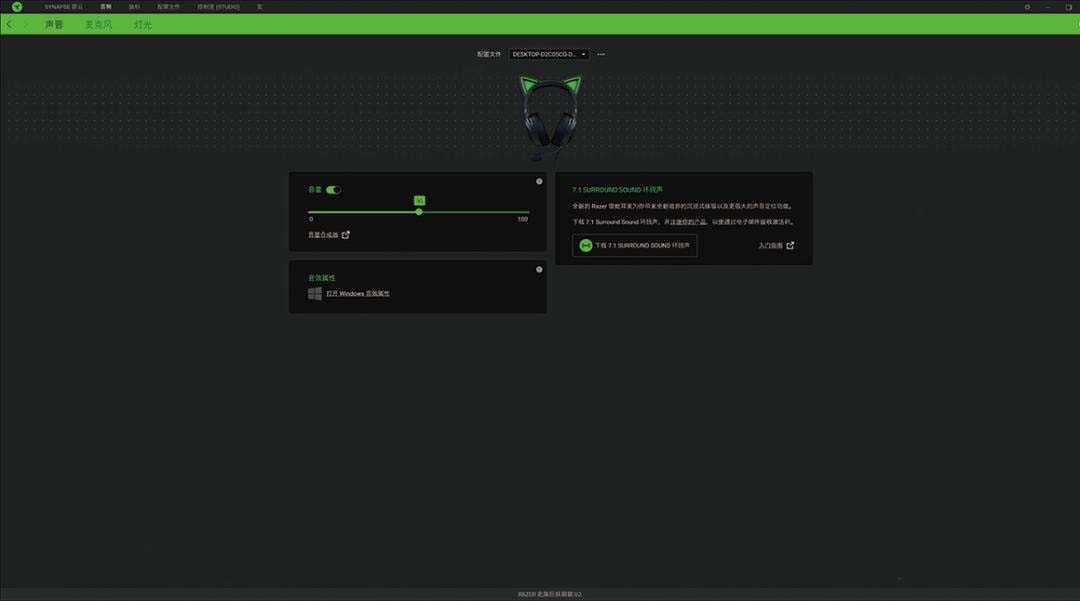The height and width of the screenshot is (601, 1080).
Task: Switch to the 声音 tab
Action: click(x=54, y=25)
